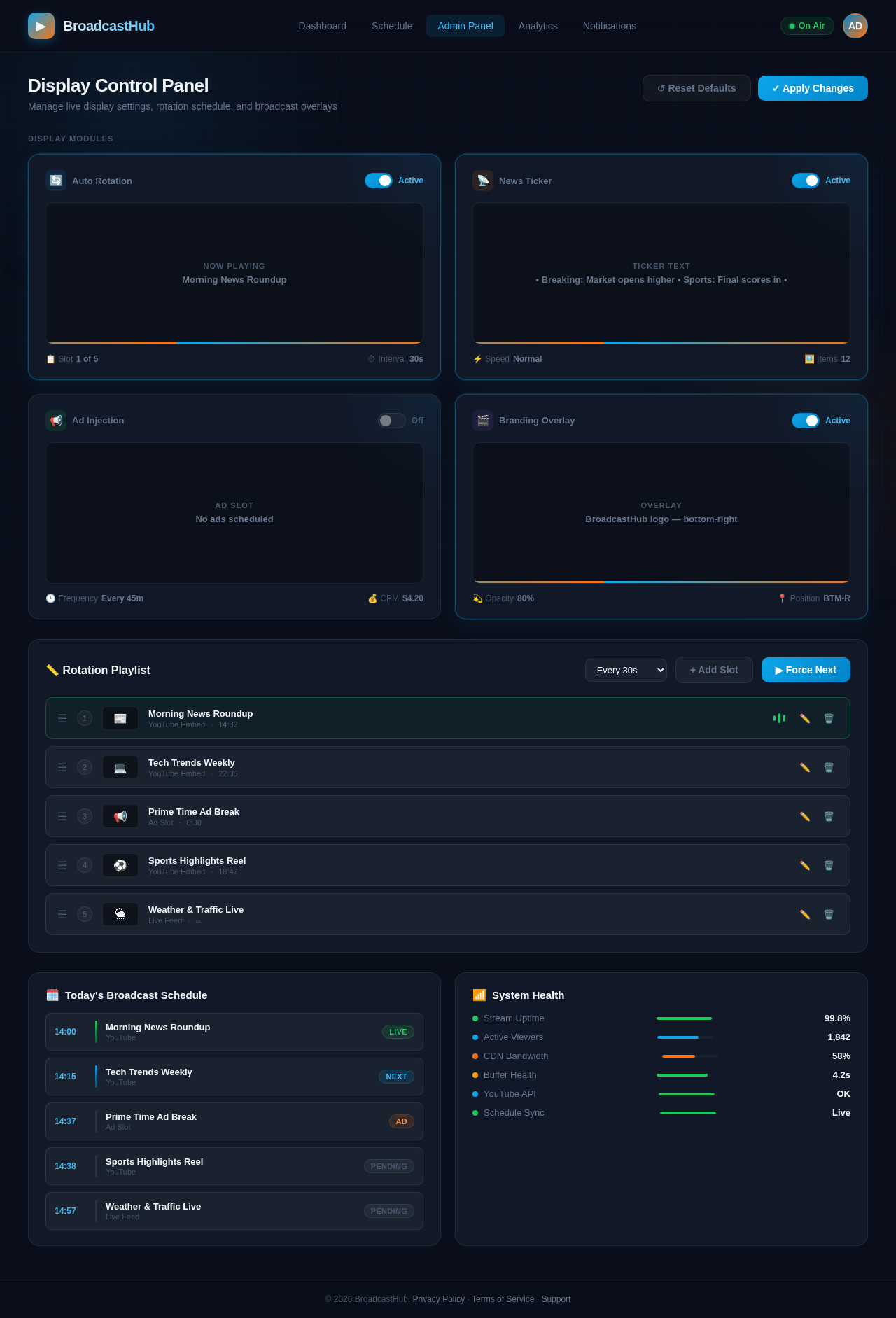This screenshot has height=1318, width=896.
Task: Toggle News Ticker switch
Action: click(x=806, y=181)
